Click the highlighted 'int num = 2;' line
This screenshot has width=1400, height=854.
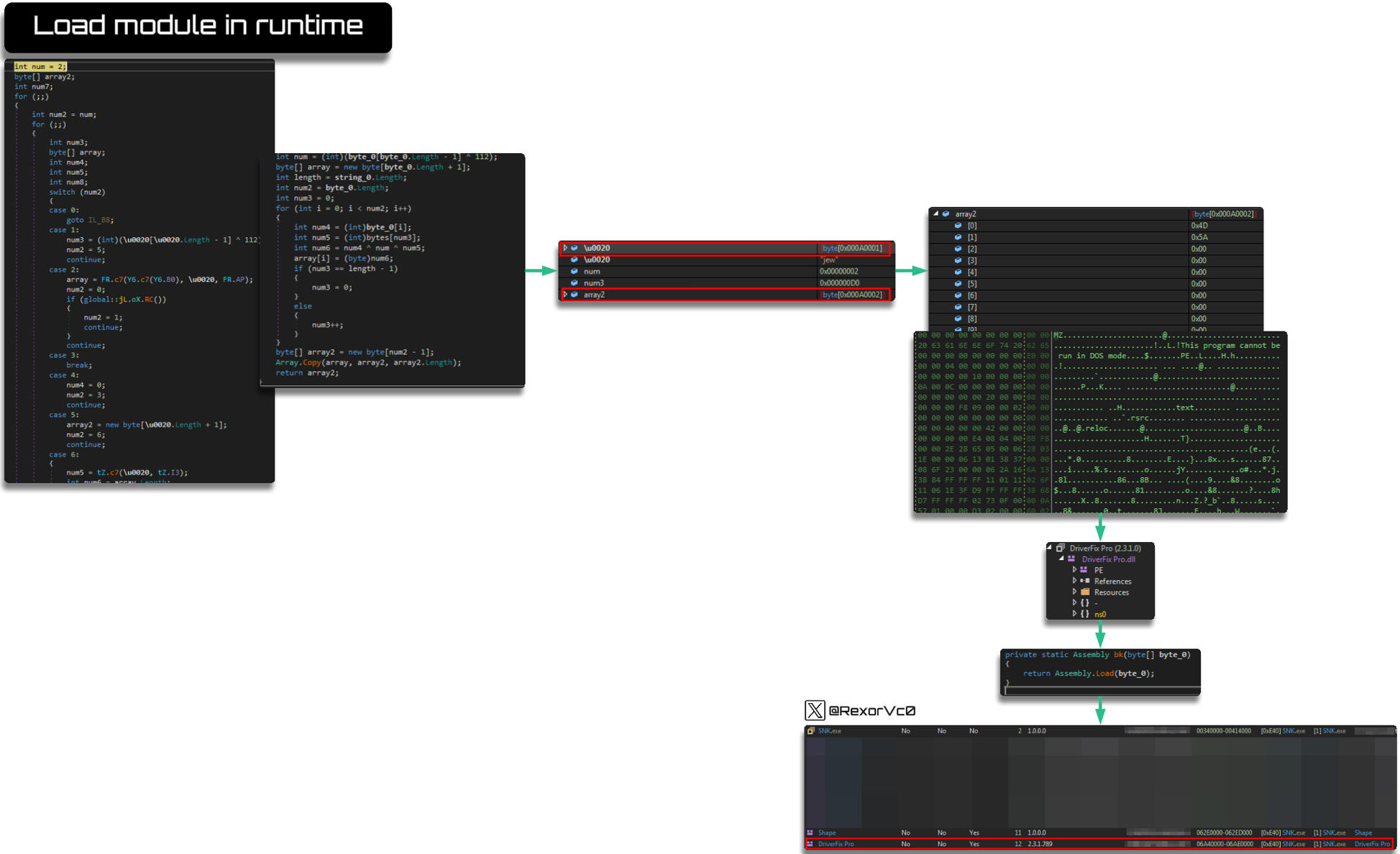click(x=40, y=66)
